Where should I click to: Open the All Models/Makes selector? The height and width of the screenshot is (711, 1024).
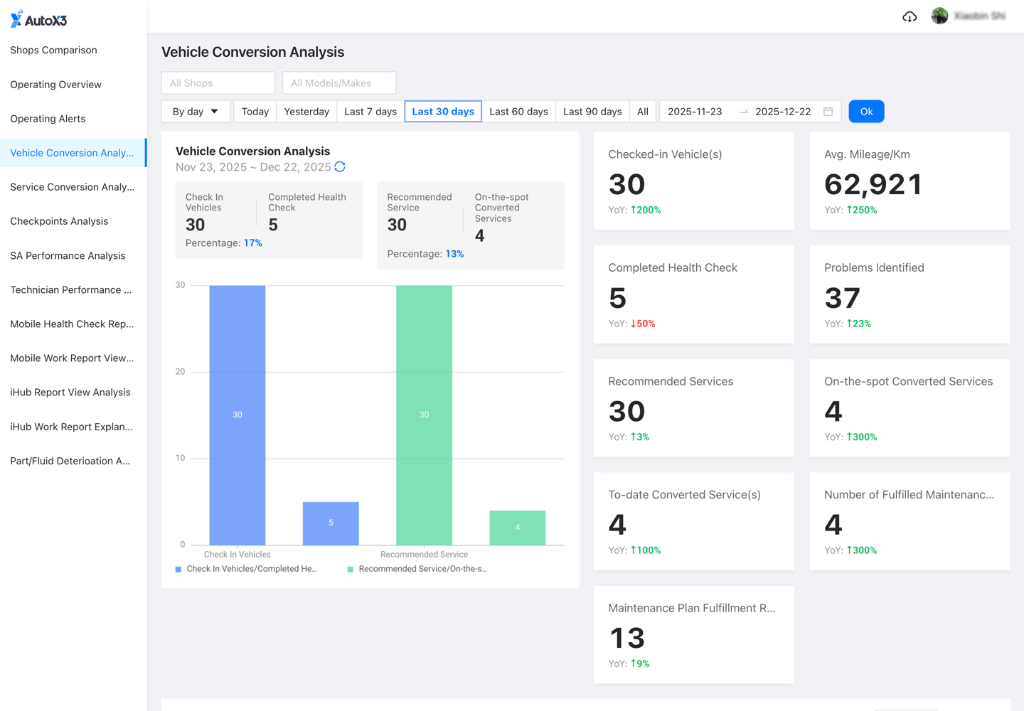[339, 83]
